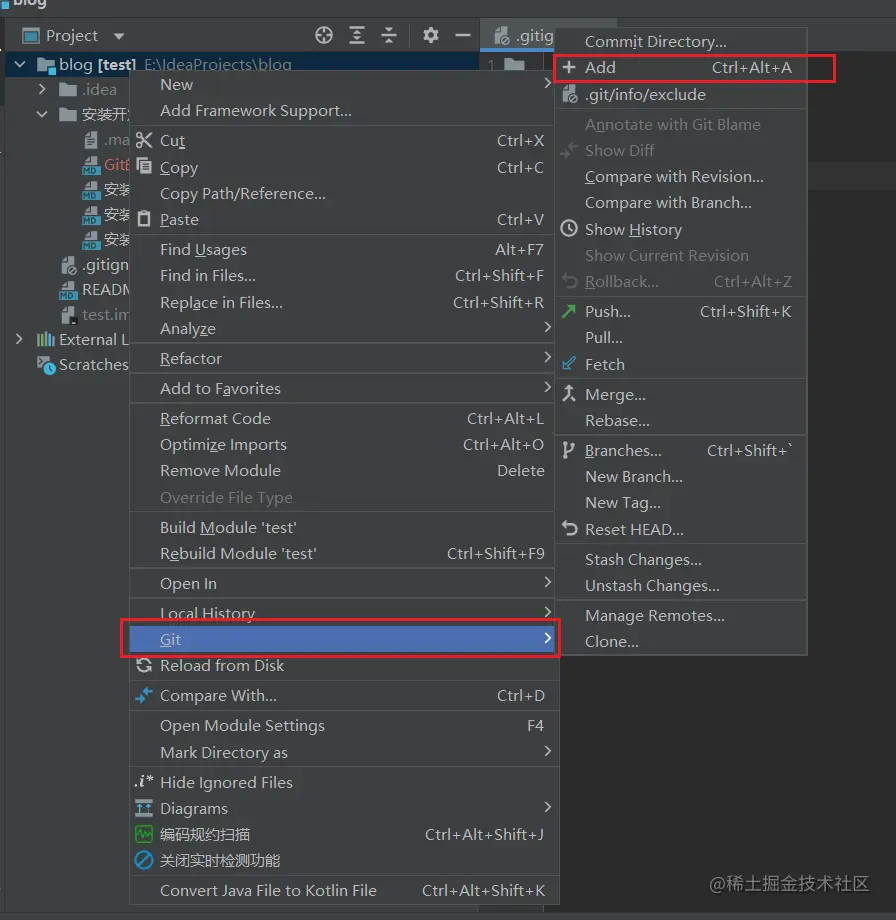Choose Copy Path/Reference...

pyautogui.click(x=342, y=194)
